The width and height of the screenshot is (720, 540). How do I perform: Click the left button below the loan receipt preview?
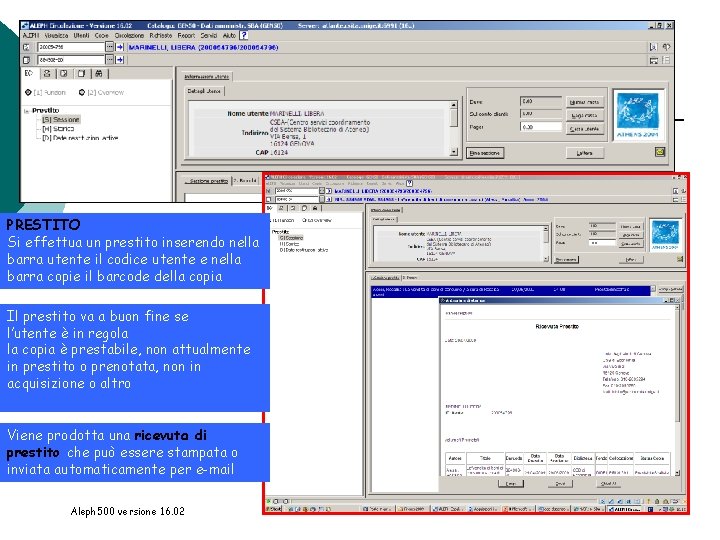(511, 484)
